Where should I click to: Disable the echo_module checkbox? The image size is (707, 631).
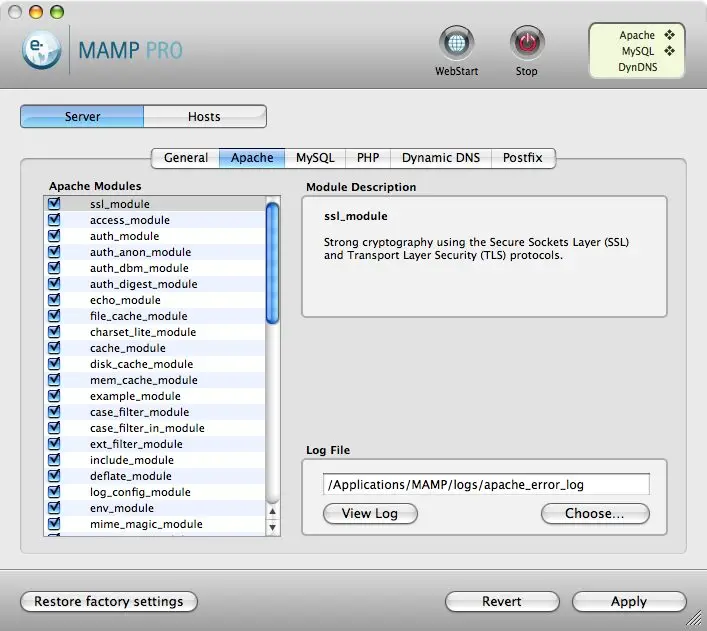(54, 299)
